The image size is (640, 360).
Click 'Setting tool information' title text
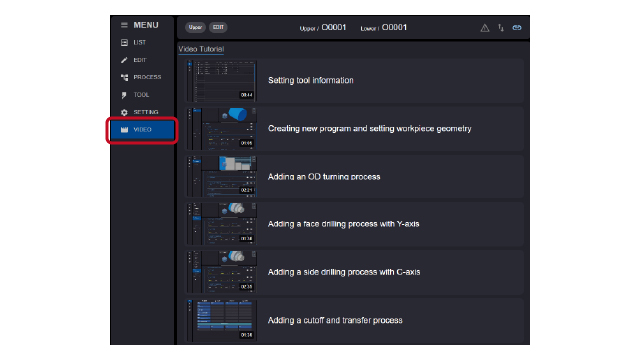click(x=311, y=80)
